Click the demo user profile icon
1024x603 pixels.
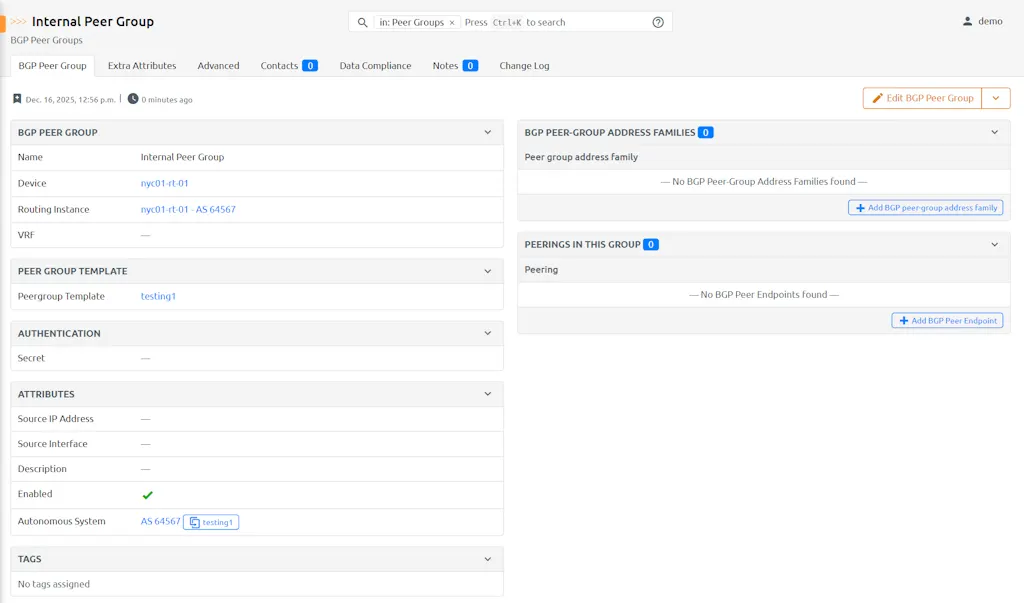click(967, 21)
